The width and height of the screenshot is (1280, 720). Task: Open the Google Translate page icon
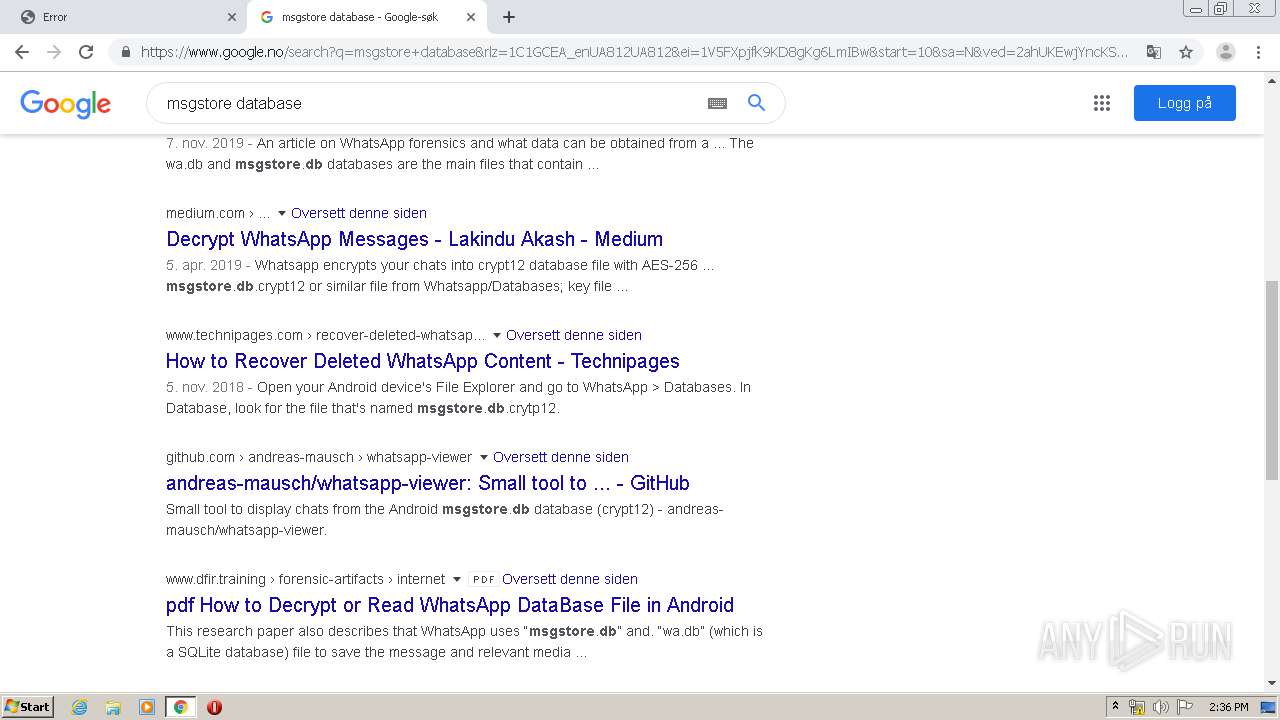coord(1153,52)
